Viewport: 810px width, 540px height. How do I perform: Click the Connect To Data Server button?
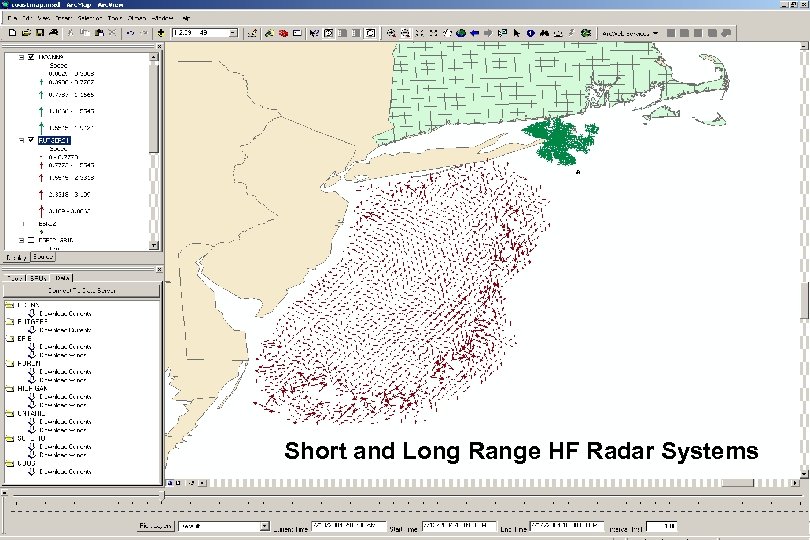click(82, 290)
